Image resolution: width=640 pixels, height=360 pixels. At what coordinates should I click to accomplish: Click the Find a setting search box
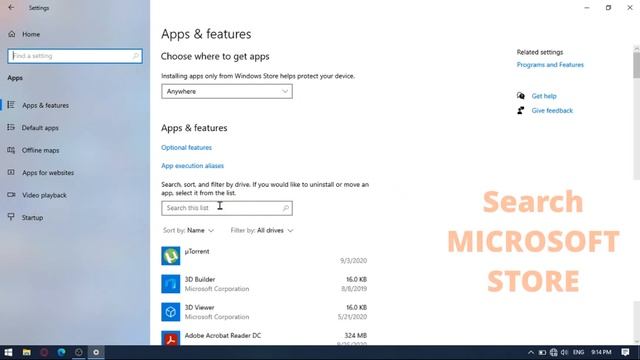coord(75,56)
